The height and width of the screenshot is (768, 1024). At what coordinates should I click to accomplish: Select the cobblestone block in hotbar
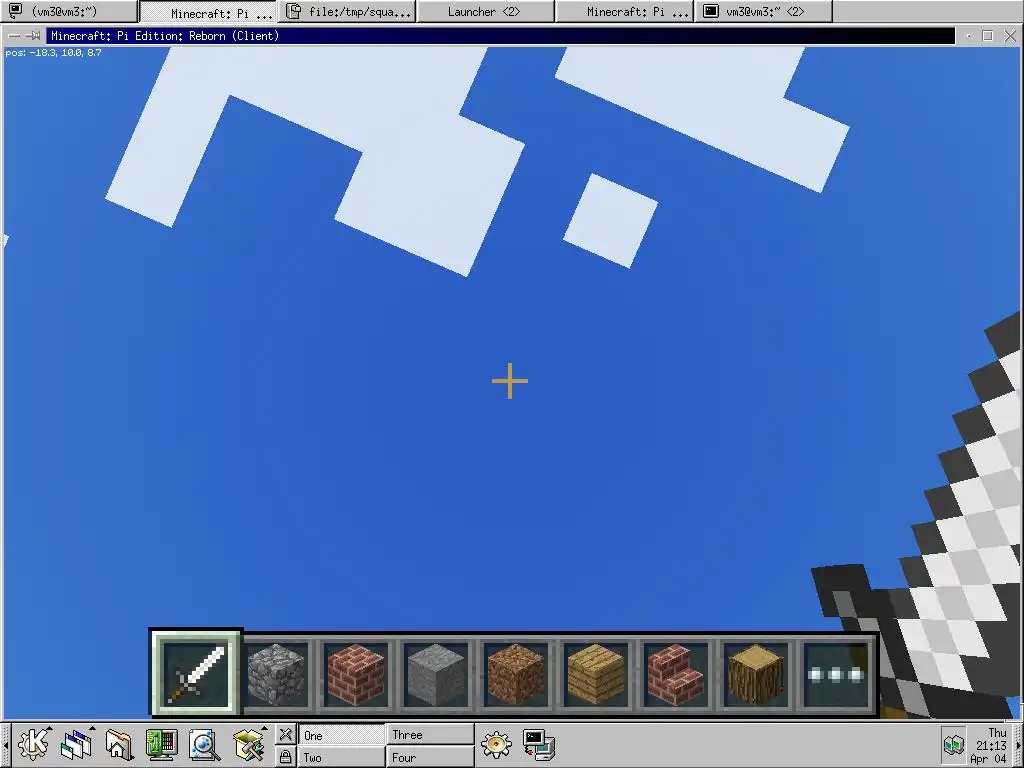[277, 675]
